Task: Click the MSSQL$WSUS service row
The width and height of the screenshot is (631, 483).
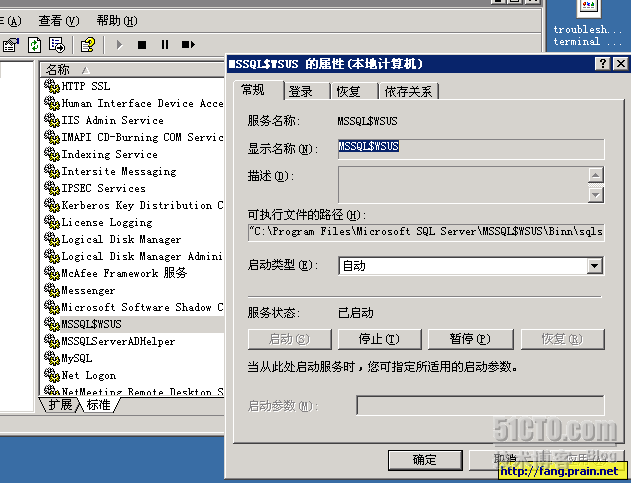Action: [133, 324]
